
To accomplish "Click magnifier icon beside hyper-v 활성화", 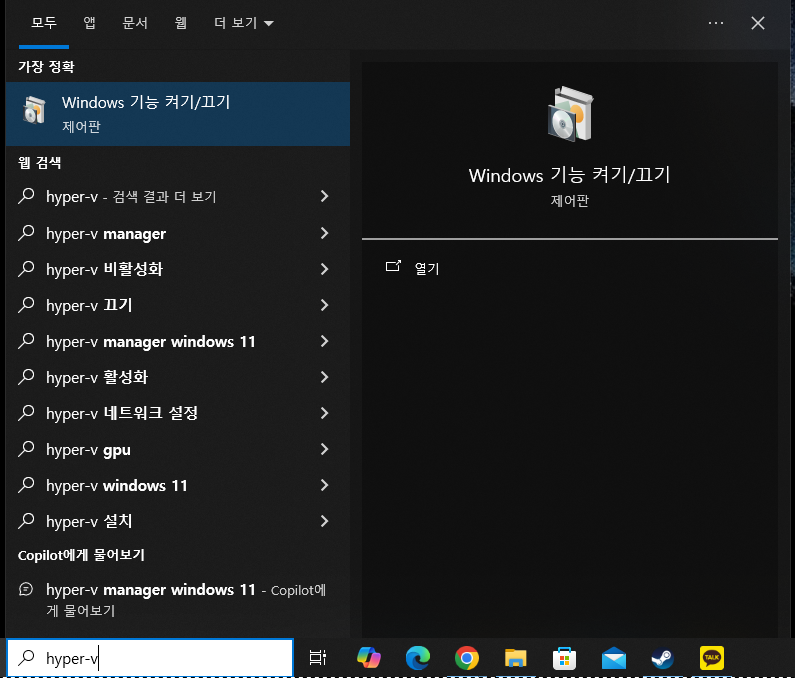I will pos(26,377).
